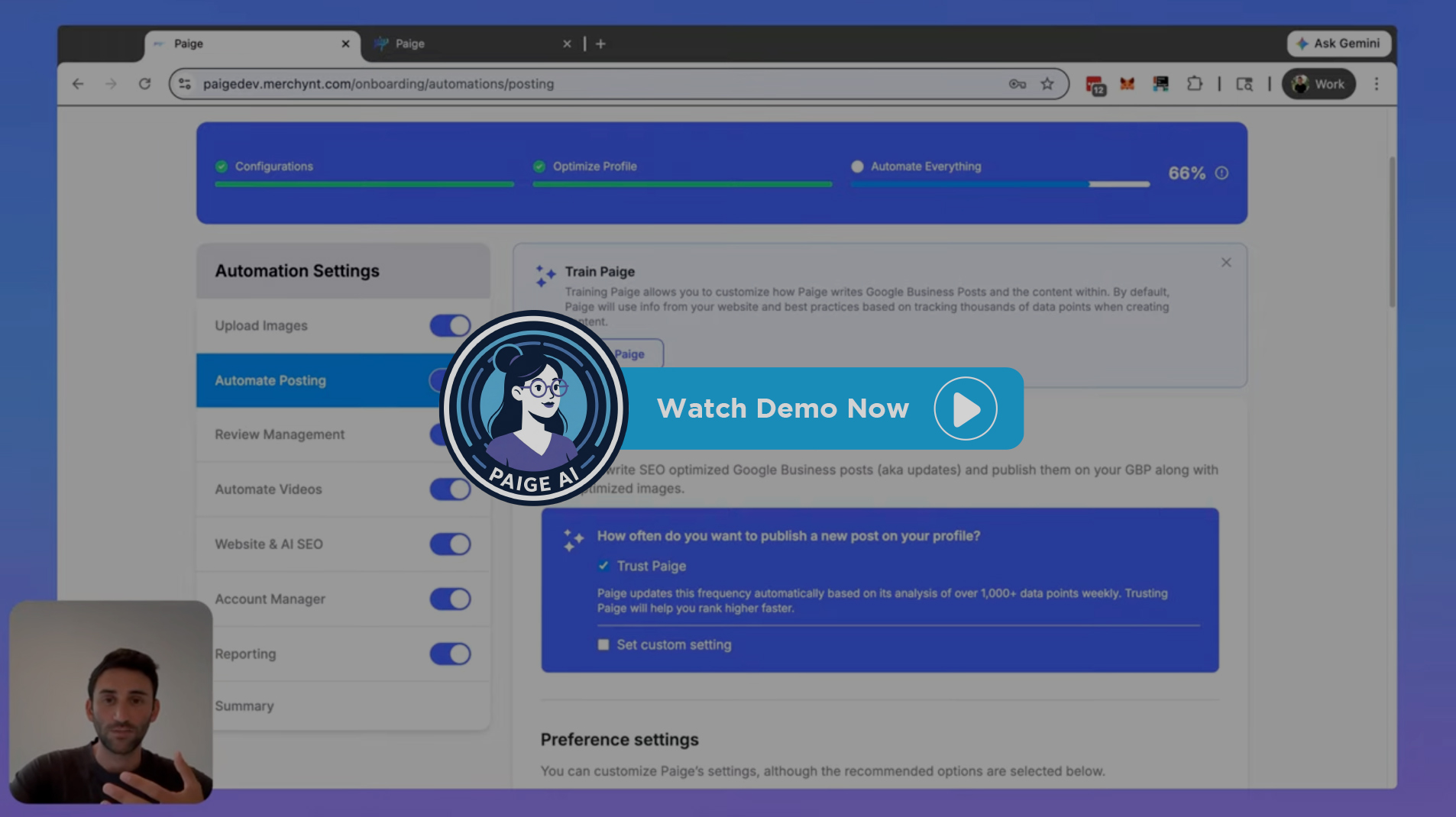Open the Work profile button
This screenshot has height=817, width=1456.
pyautogui.click(x=1318, y=84)
